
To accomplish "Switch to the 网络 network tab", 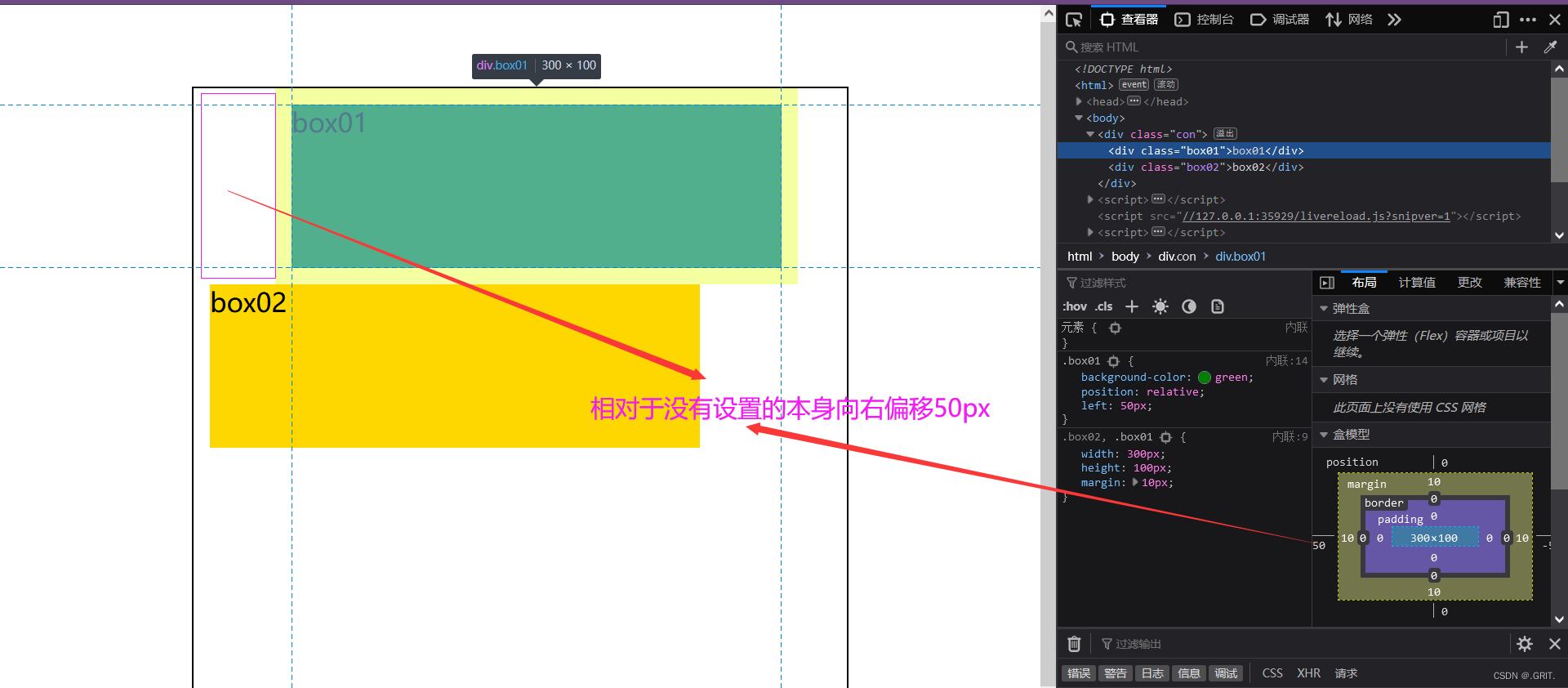I will pos(1349,20).
